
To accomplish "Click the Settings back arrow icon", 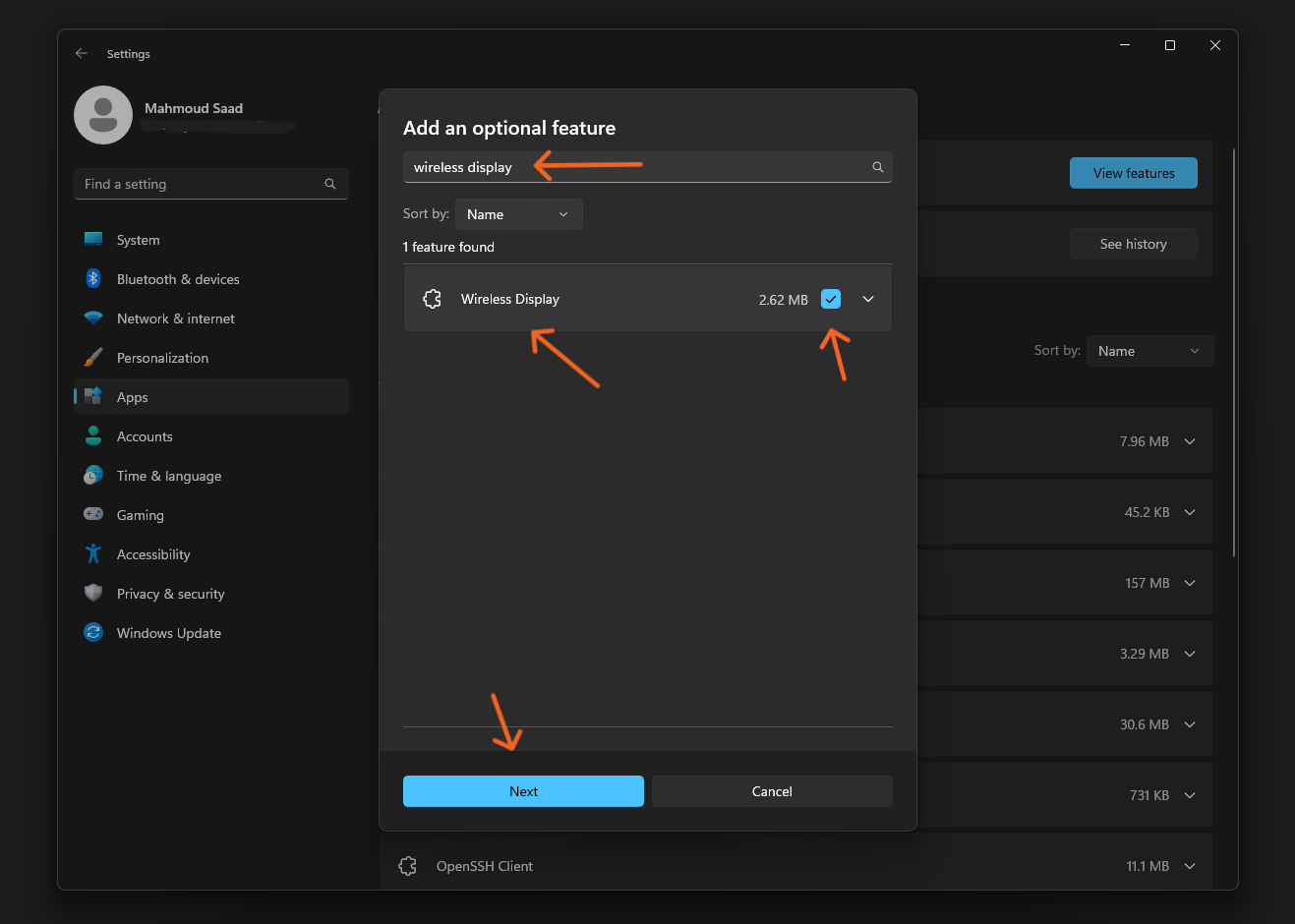I will click(82, 54).
